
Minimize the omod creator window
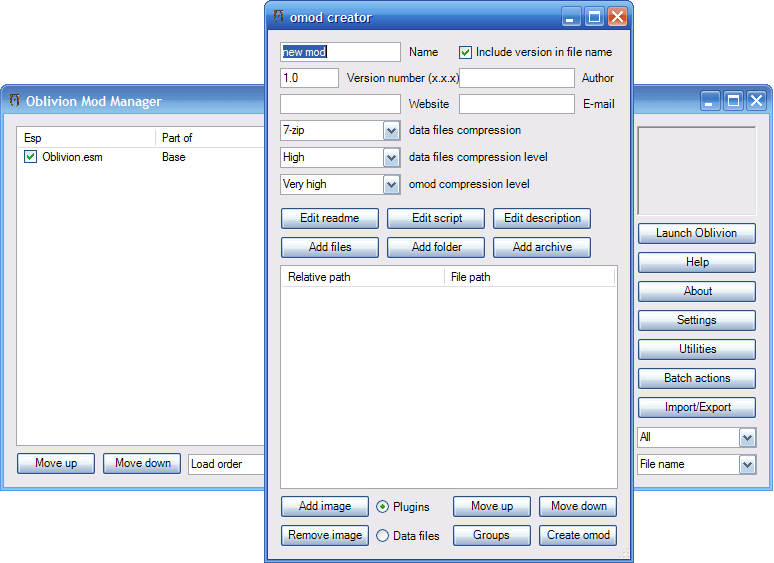(x=571, y=17)
